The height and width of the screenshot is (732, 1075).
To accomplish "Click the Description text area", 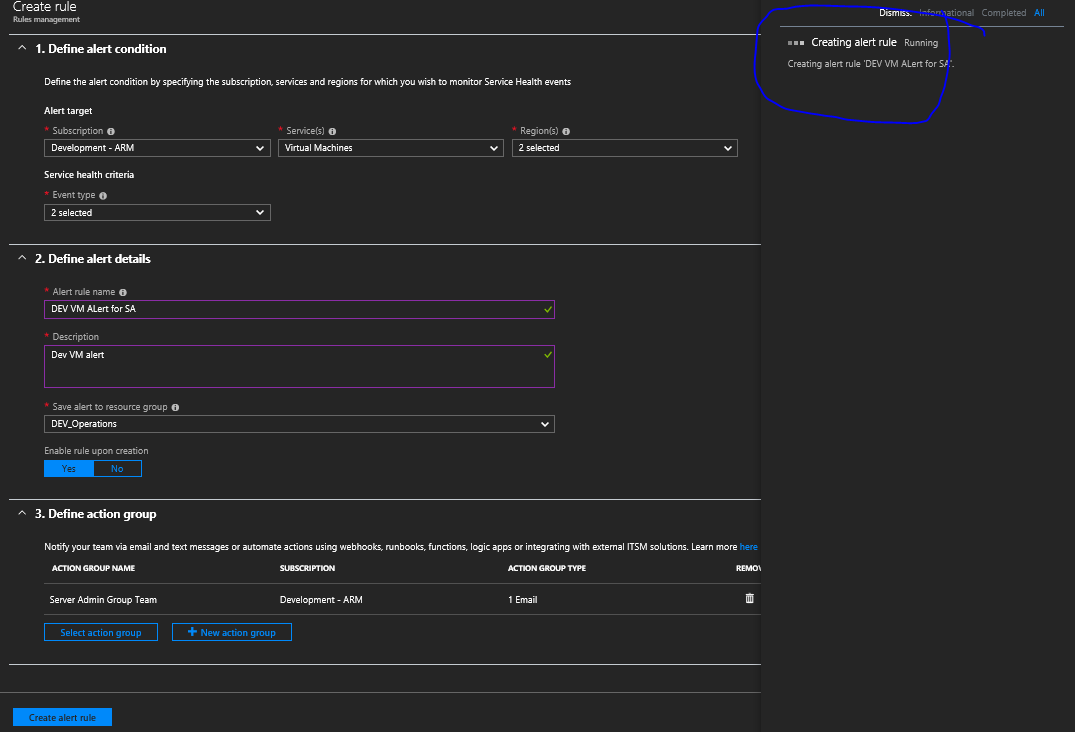I will [x=299, y=367].
